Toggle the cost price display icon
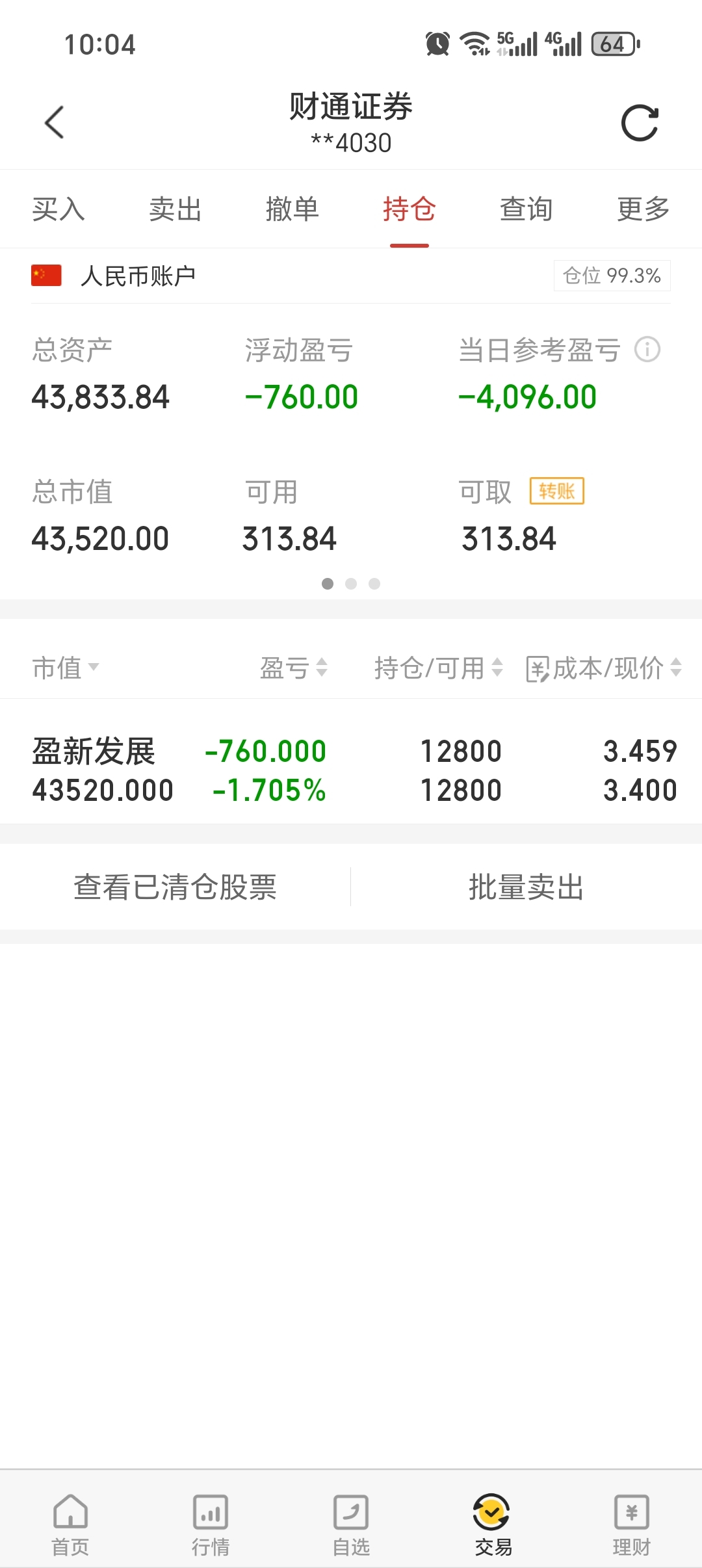702x1568 pixels. [537, 669]
